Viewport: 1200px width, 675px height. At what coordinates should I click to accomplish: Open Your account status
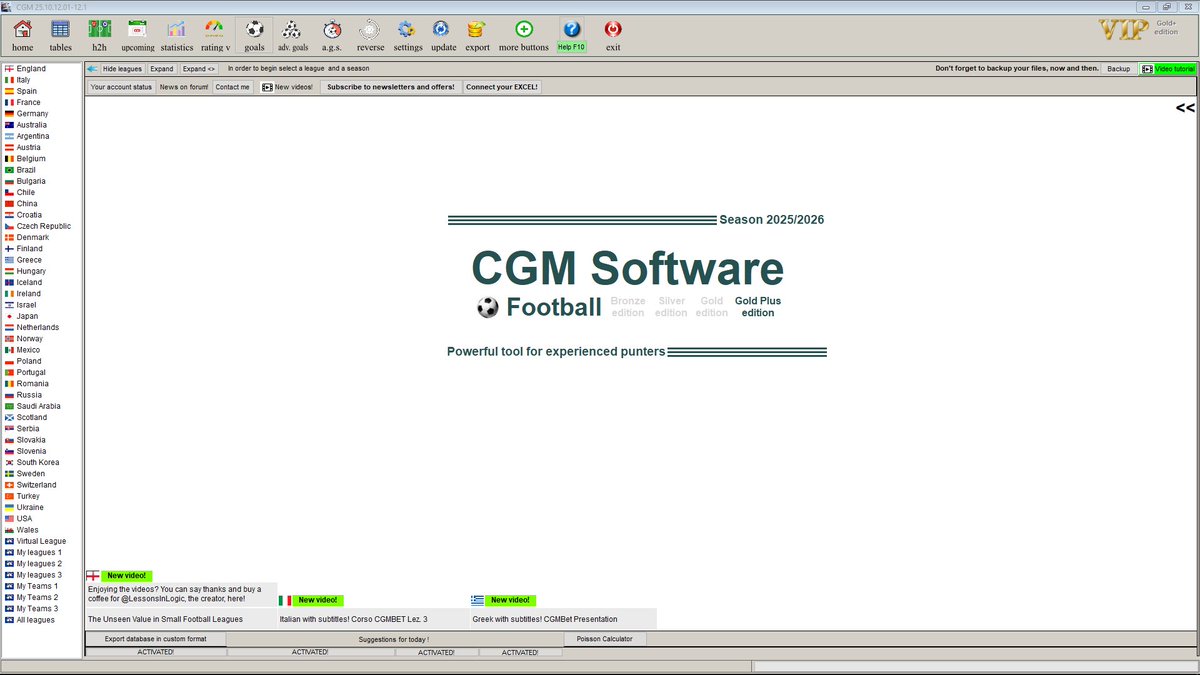121,87
